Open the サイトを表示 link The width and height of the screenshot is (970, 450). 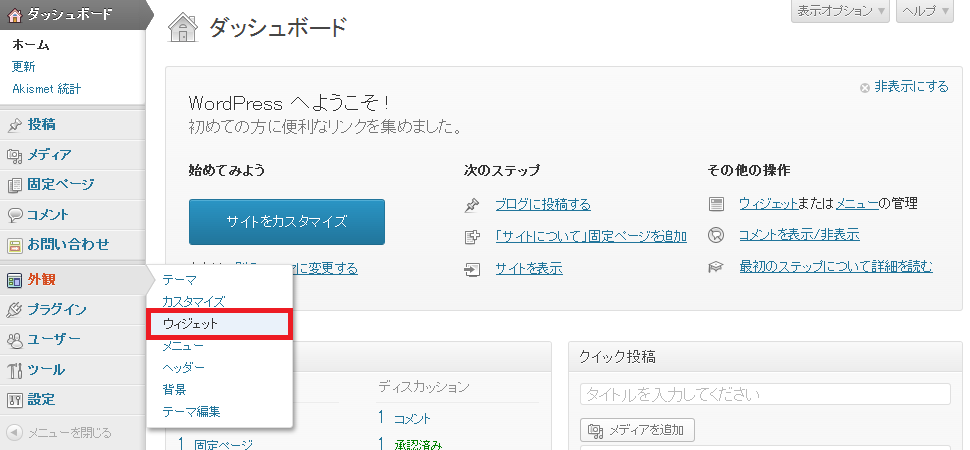pyautogui.click(x=528, y=268)
